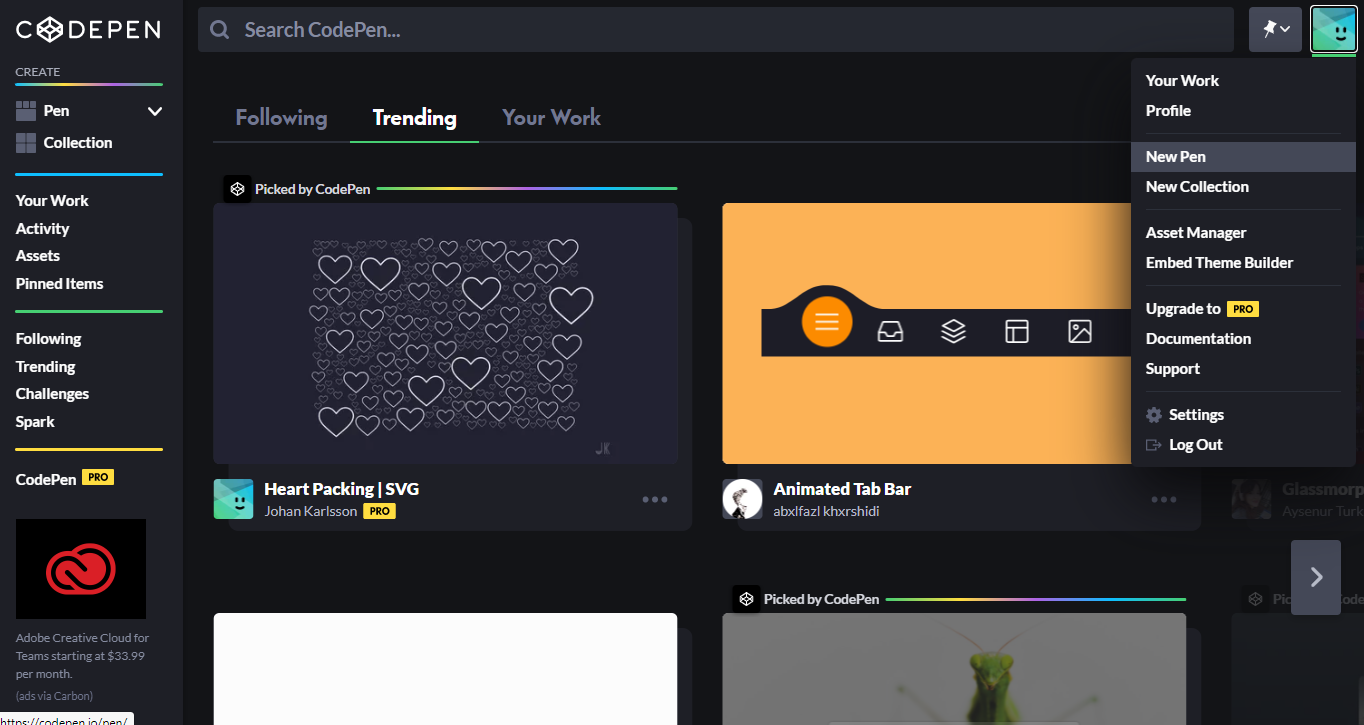Click the PRO badge next to Johan Karlsson

tap(379, 511)
